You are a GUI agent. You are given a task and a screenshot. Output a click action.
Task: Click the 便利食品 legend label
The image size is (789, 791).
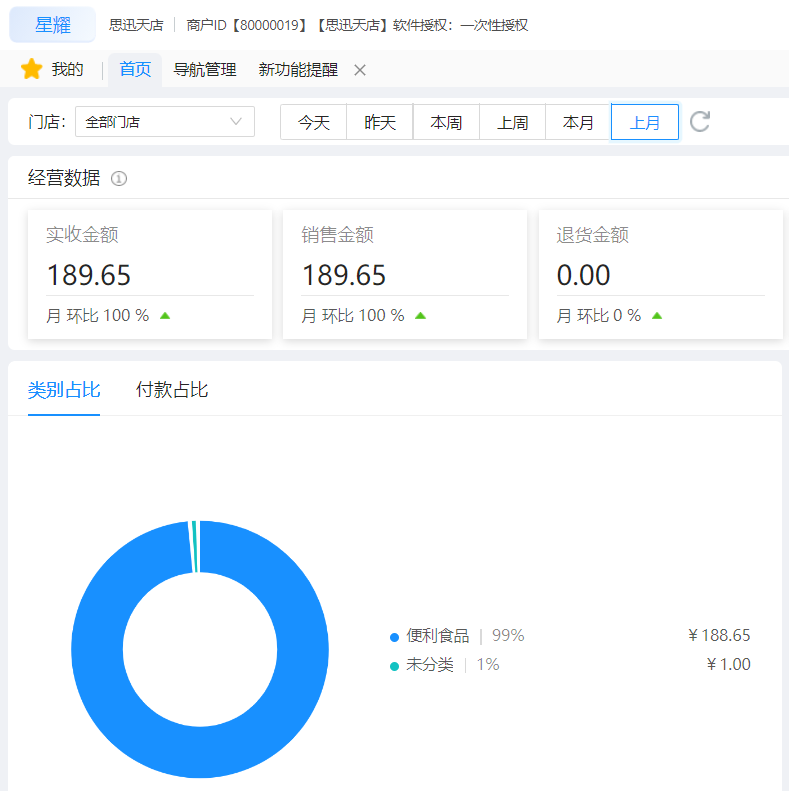tap(438, 636)
